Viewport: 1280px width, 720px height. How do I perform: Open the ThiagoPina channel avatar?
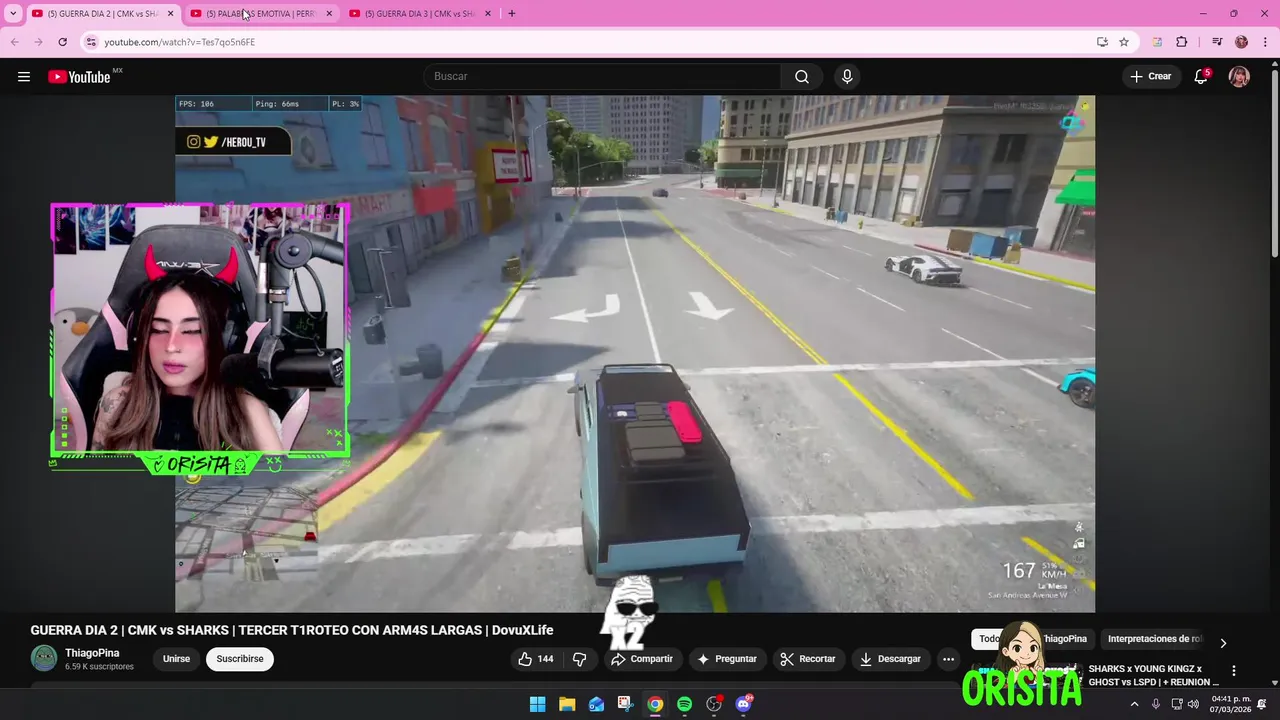pos(44,658)
